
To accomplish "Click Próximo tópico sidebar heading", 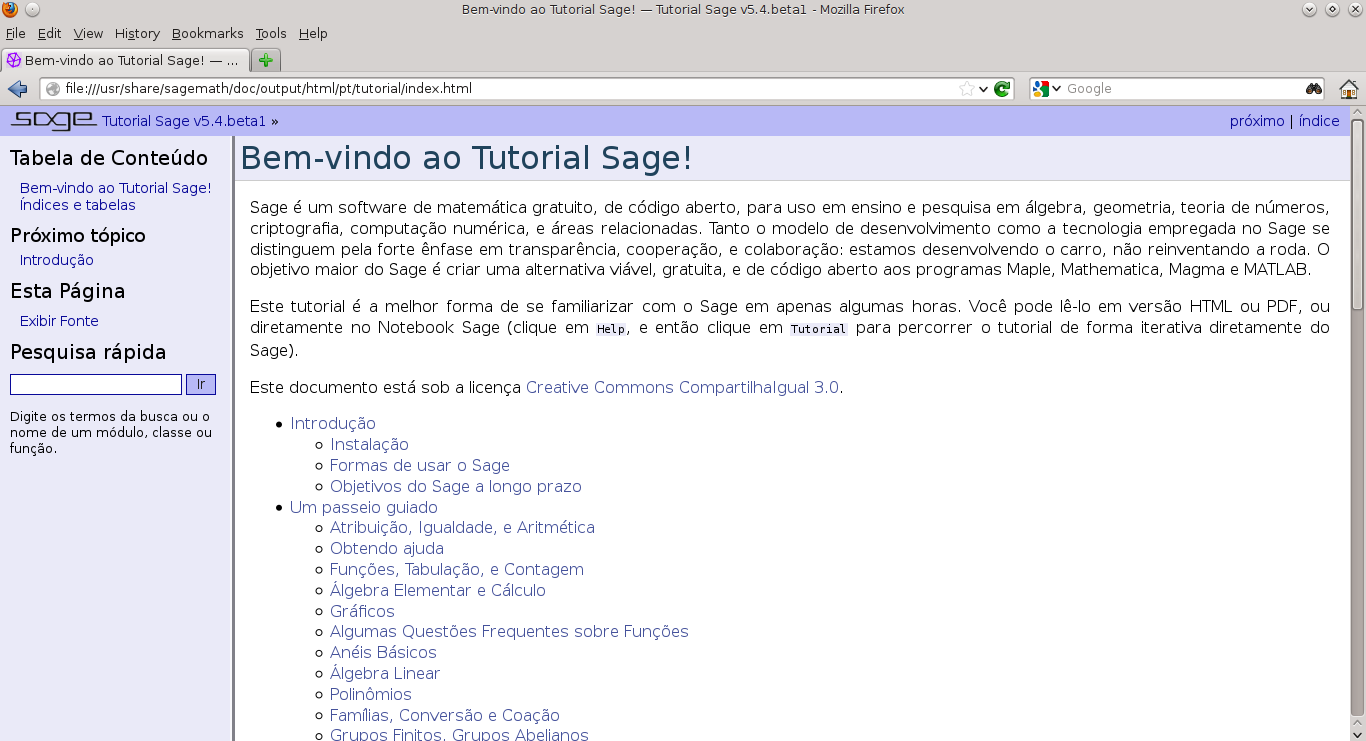I will [78, 236].
